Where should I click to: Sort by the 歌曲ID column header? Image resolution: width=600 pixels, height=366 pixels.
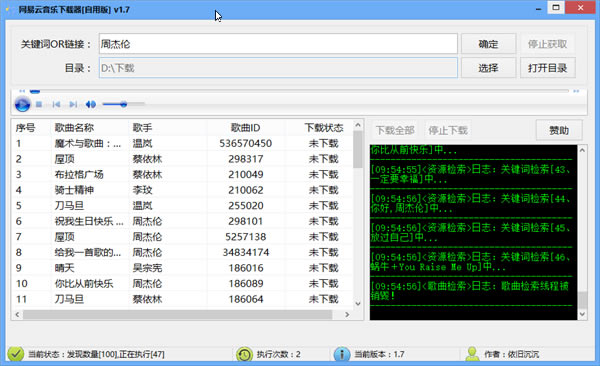point(246,127)
